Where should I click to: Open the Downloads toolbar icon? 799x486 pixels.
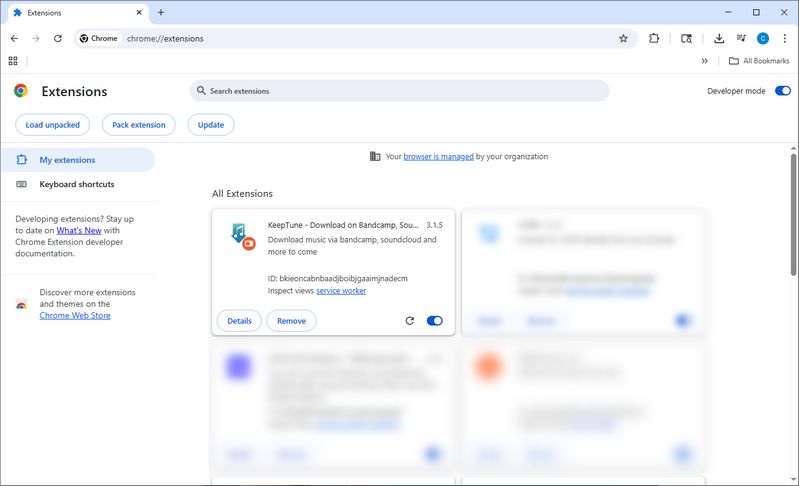point(718,38)
